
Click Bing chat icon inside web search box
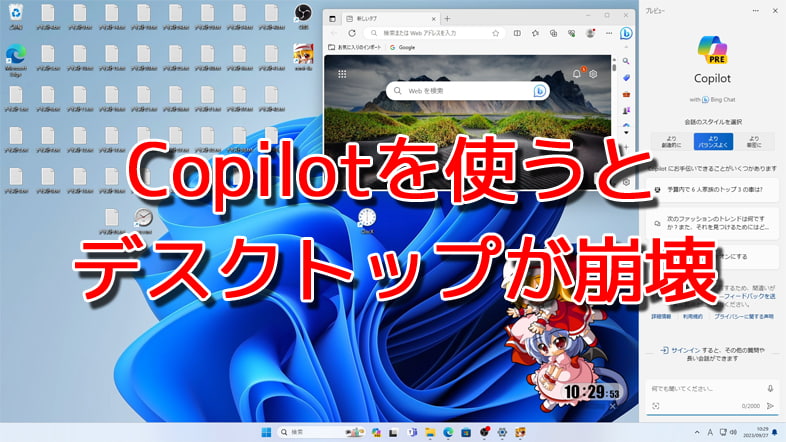point(539,91)
